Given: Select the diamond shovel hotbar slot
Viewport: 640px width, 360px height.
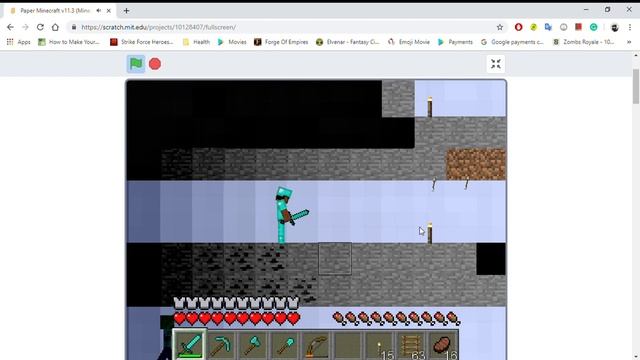Looking at the screenshot, I should point(284,344).
